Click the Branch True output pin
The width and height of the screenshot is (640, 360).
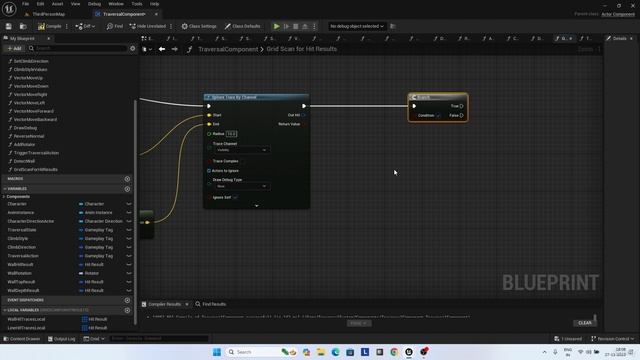click(x=462, y=106)
